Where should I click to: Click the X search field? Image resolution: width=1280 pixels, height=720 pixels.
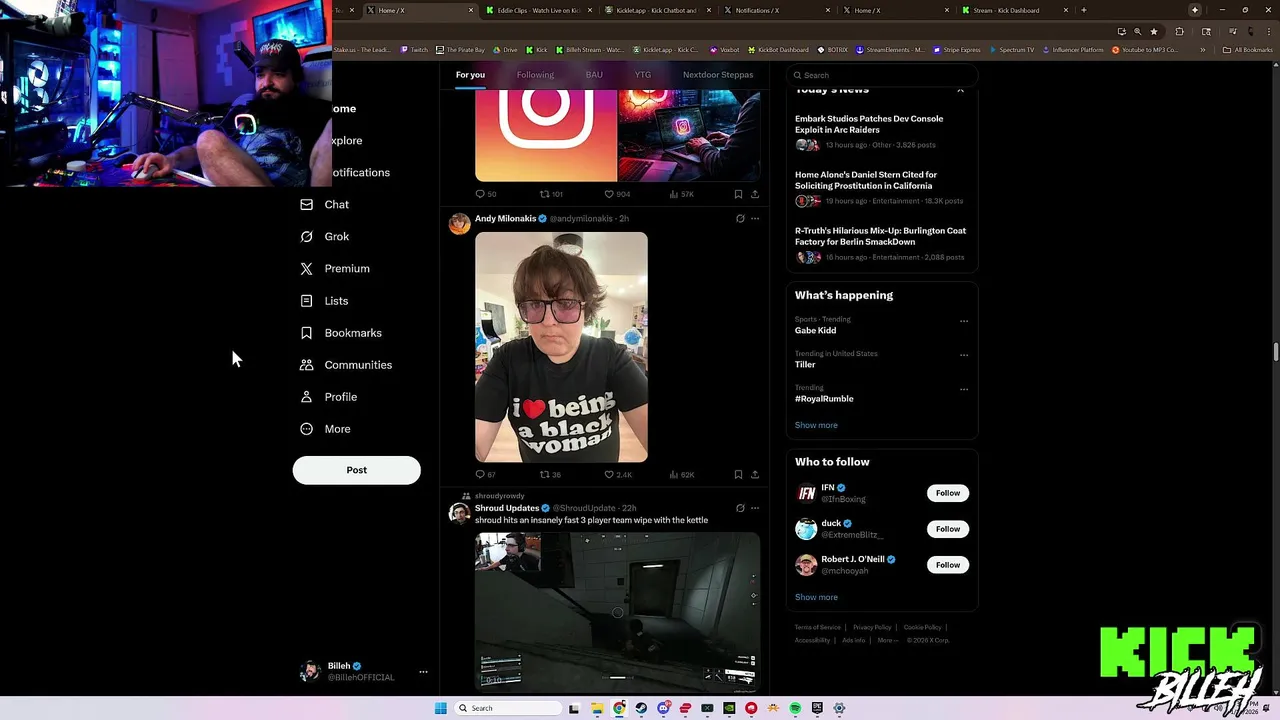tap(882, 75)
